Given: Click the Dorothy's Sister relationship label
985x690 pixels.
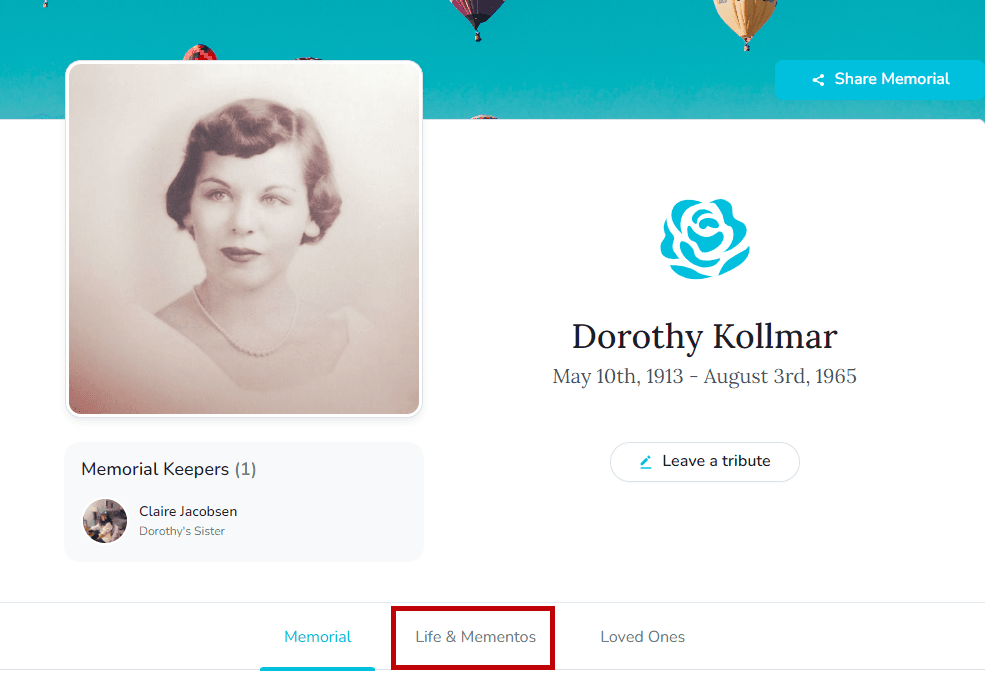Looking at the screenshot, I should (x=182, y=531).
